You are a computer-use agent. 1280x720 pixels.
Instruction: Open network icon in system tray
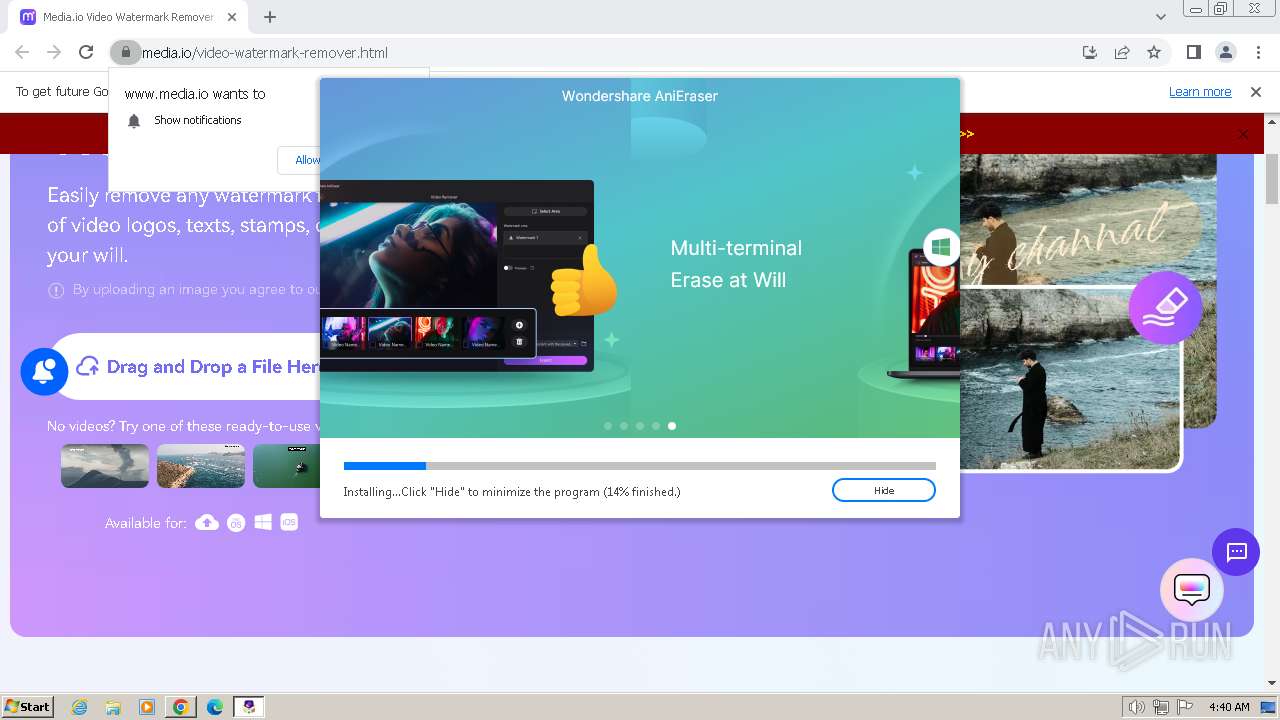[1161, 707]
